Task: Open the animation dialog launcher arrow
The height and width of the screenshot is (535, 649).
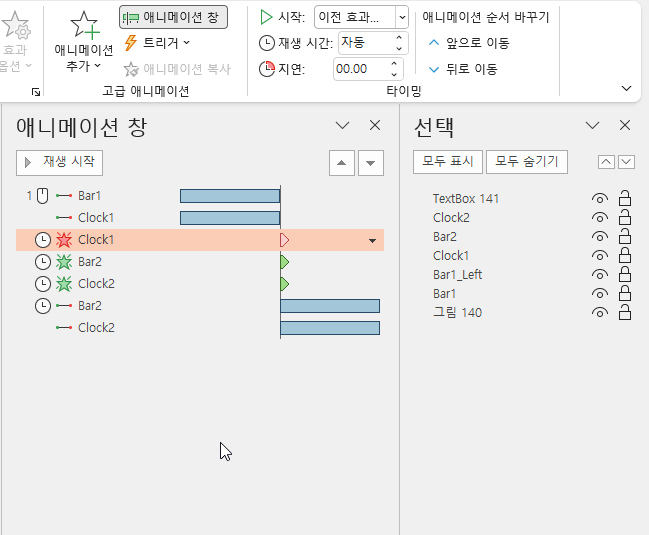Action: [x=36, y=92]
